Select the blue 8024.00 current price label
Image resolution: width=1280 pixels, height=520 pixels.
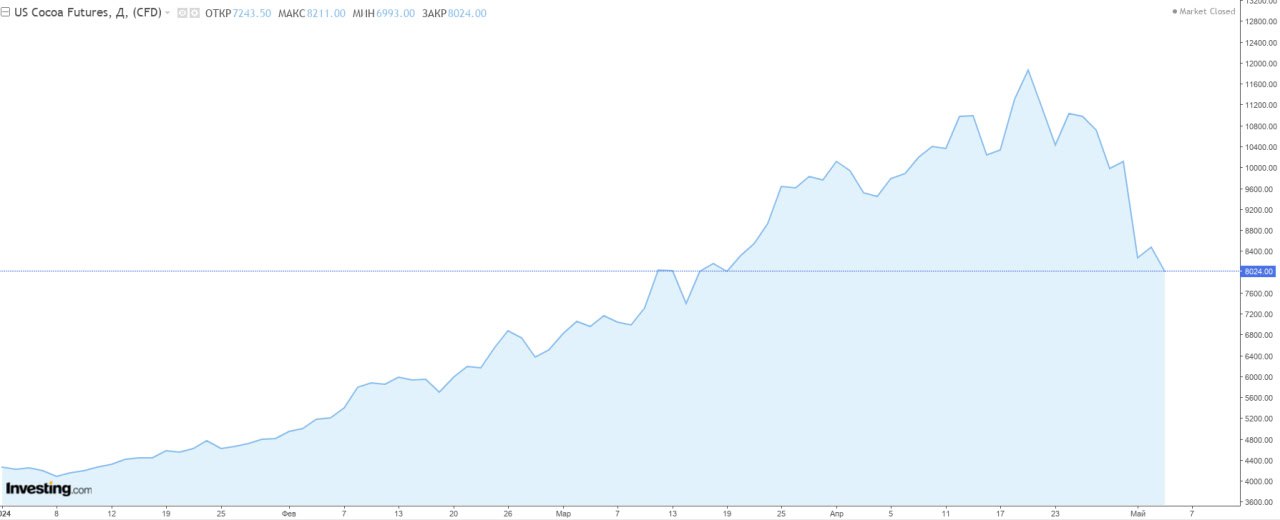[1257, 271]
